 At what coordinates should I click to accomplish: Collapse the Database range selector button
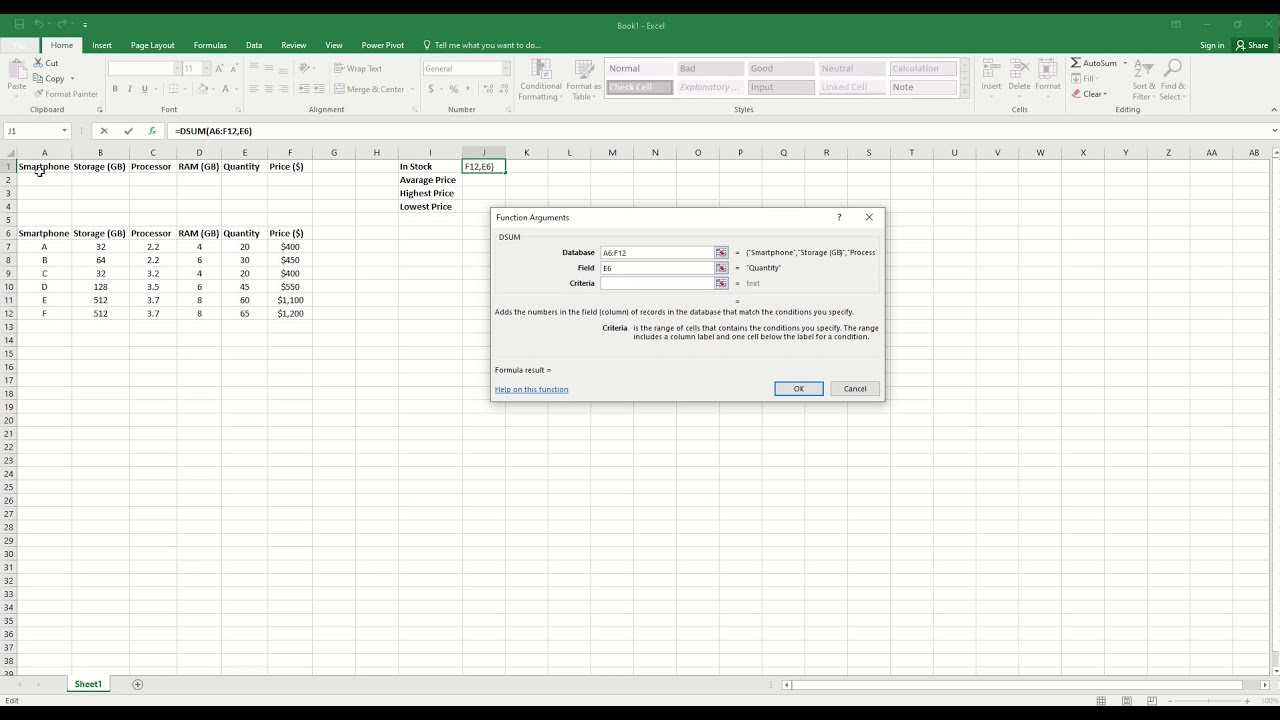(x=721, y=253)
